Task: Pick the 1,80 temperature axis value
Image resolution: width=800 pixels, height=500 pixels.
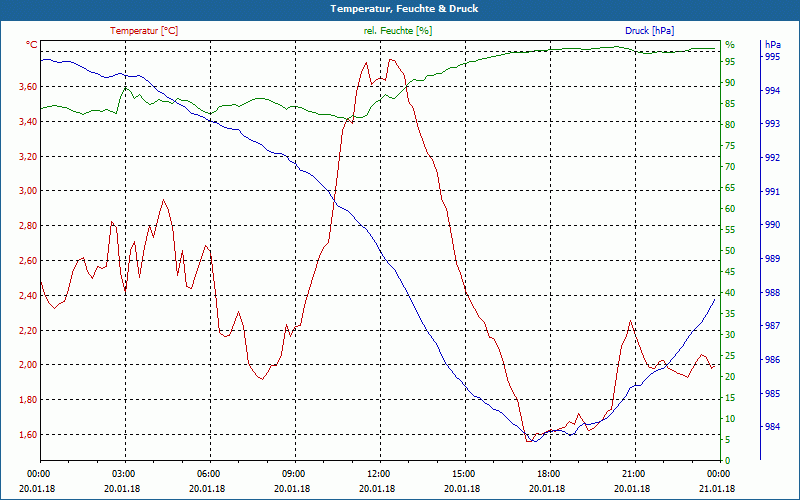Action: (28, 399)
